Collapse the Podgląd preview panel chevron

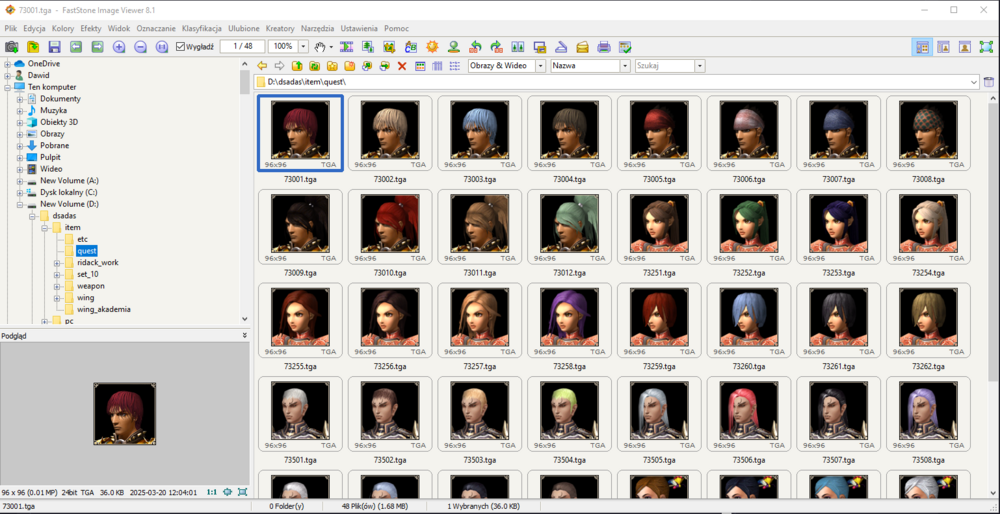245,335
